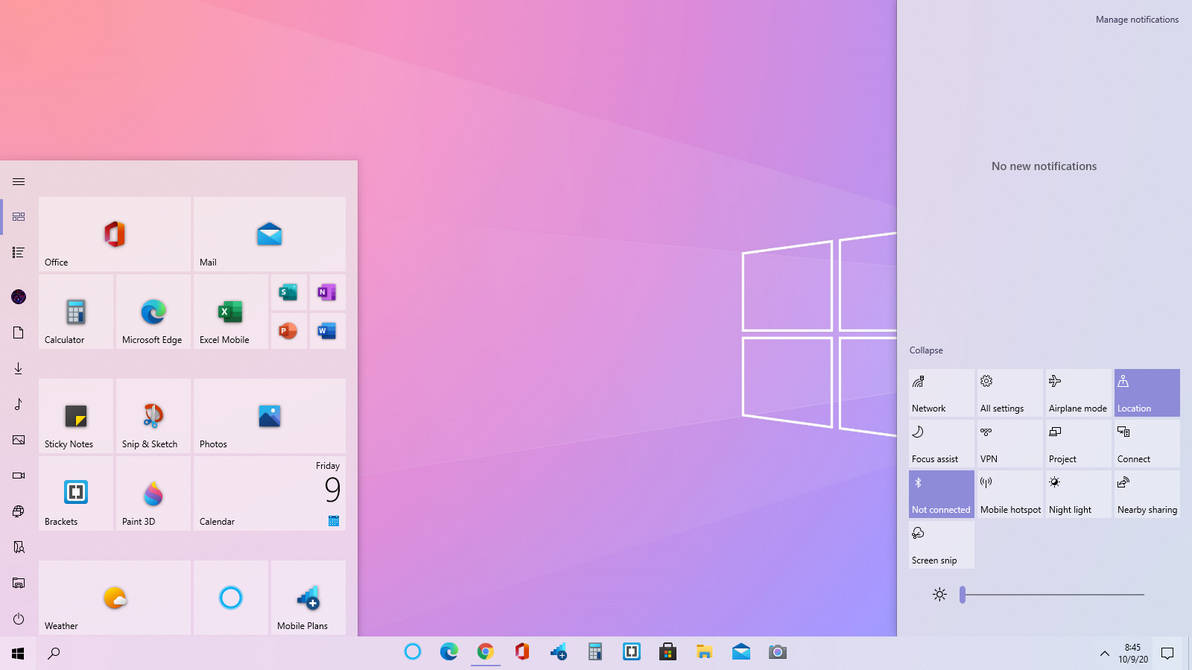This screenshot has width=1192, height=670.
Task: Open File Explorer from Start sidebar
Action: [x=18, y=583]
